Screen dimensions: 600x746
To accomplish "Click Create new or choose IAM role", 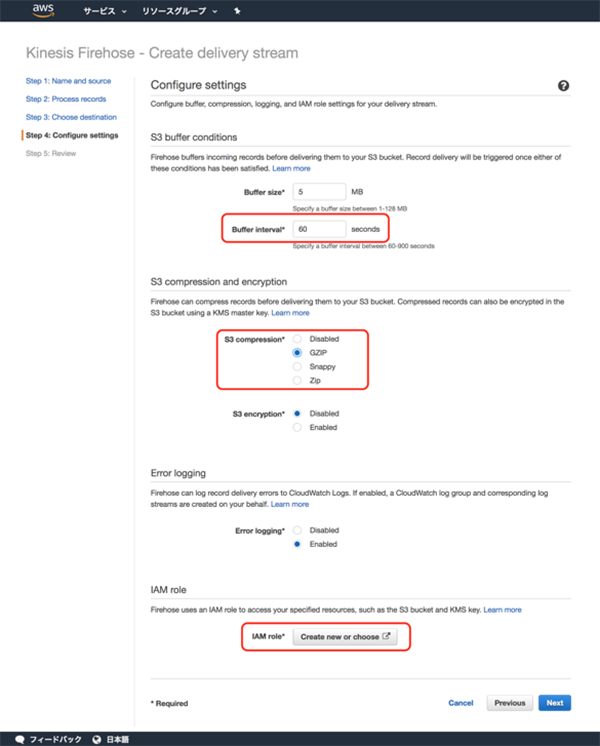I will pos(346,636).
